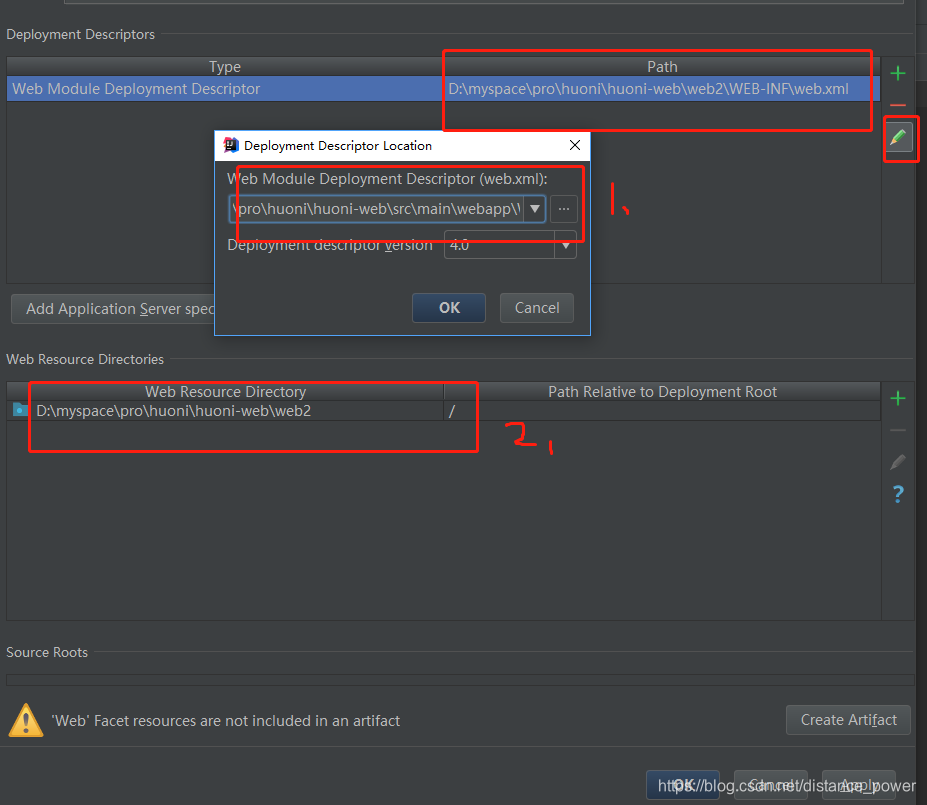The height and width of the screenshot is (805, 927).
Task: Open the deployment descriptor version dropdown
Action: pyautogui.click(x=566, y=245)
